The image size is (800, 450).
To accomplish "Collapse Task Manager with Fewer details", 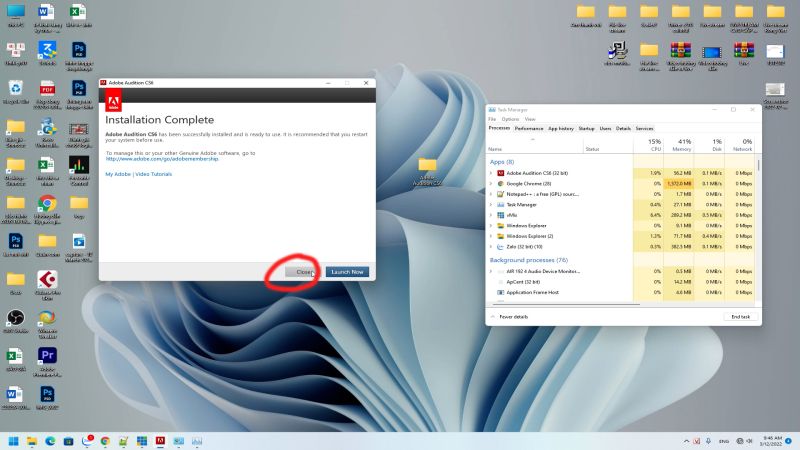I will coord(510,316).
